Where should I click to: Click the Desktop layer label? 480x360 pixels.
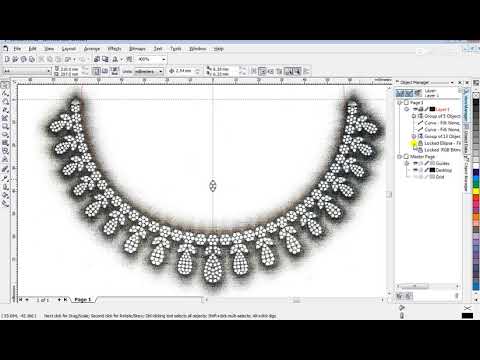pyautogui.click(x=444, y=170)
